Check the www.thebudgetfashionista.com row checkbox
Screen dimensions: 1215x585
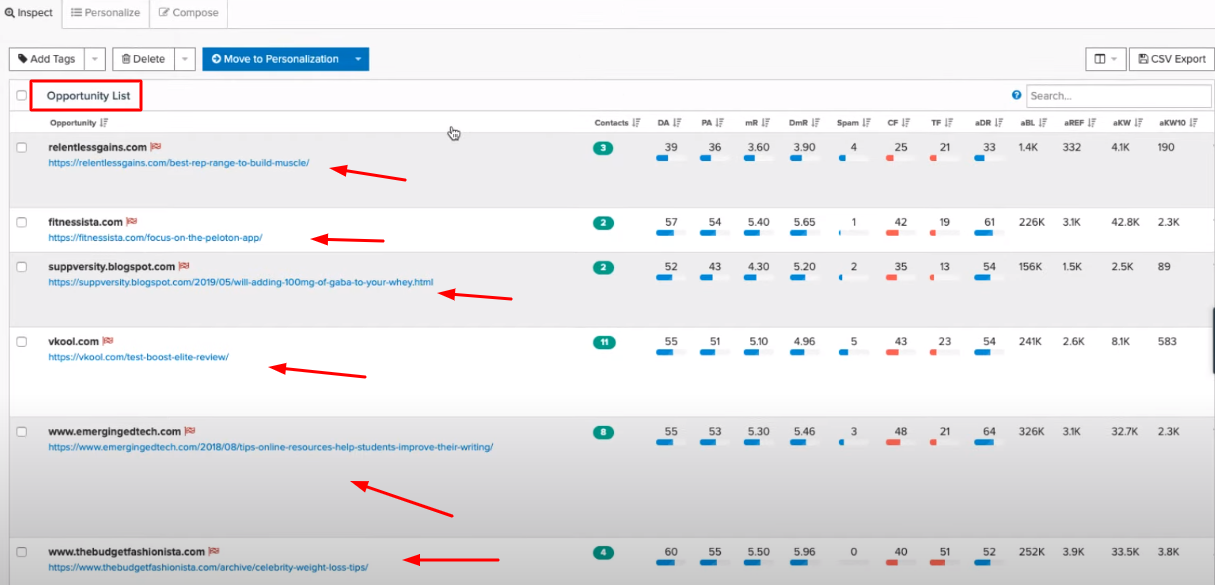[22, 552]
